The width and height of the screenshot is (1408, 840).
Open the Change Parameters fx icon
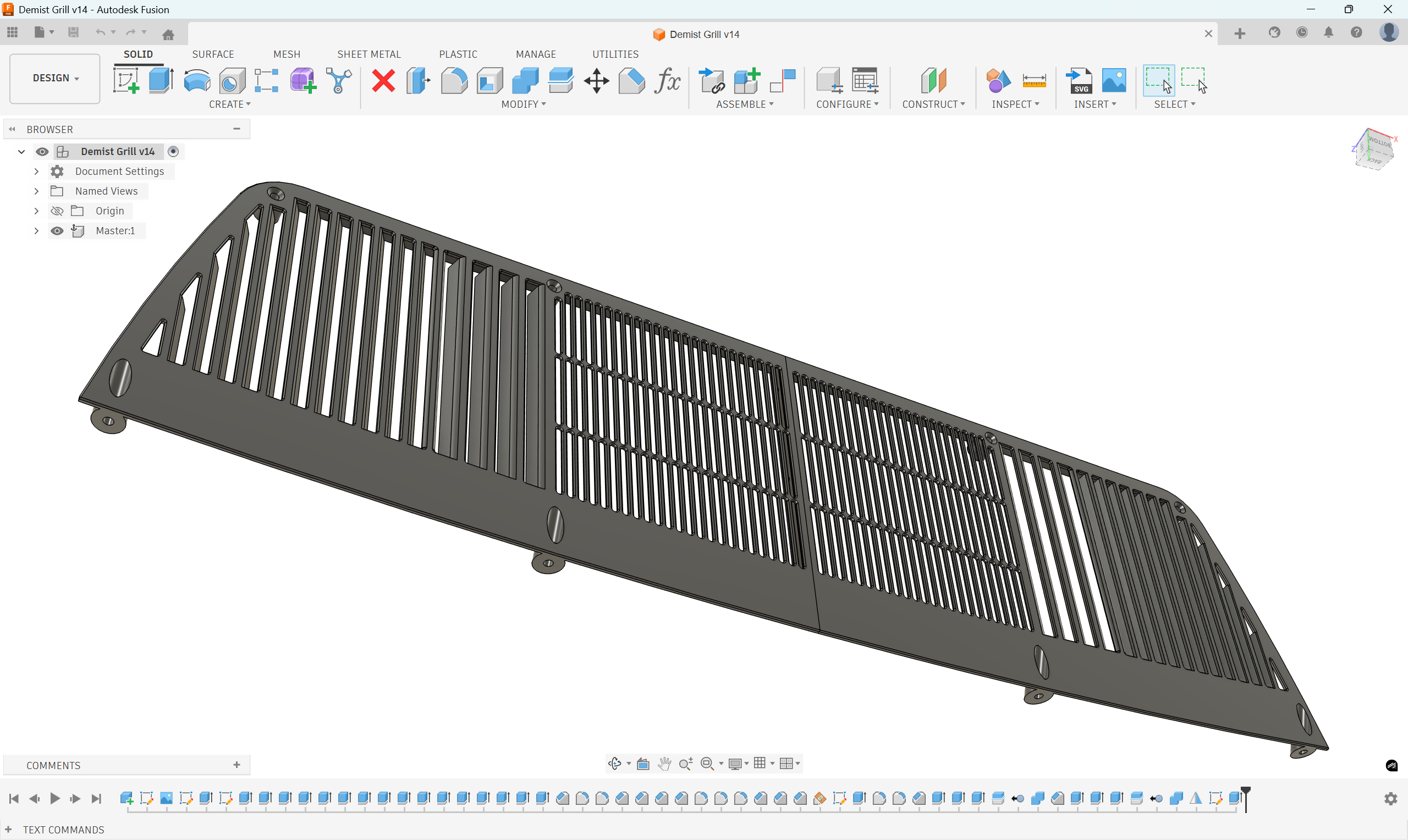click(x=667, y=80)
